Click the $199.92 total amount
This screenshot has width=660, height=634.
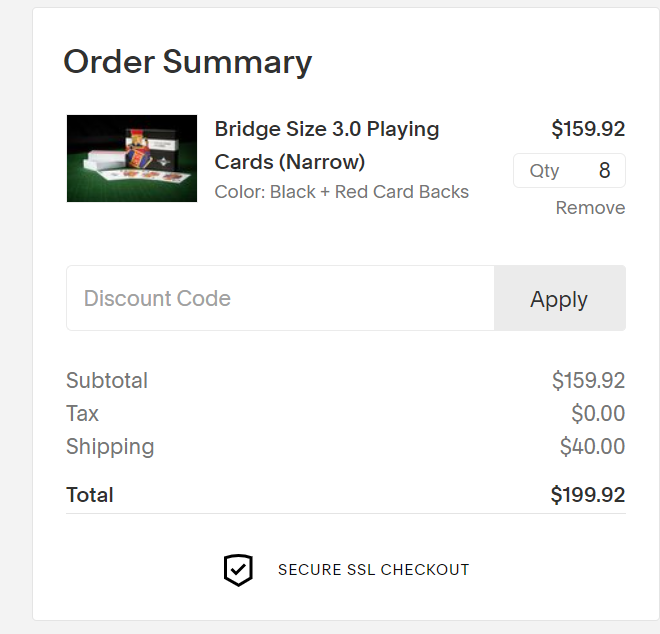click(x=588, y=495)
